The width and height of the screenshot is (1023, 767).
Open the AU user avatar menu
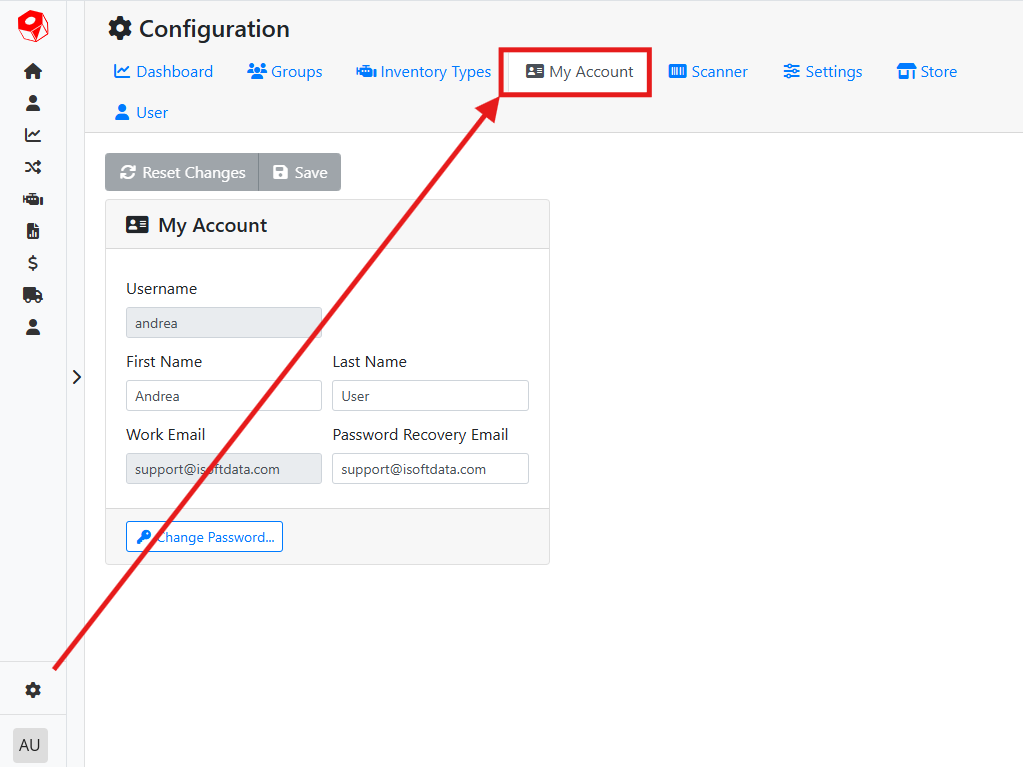click(30, 745)
